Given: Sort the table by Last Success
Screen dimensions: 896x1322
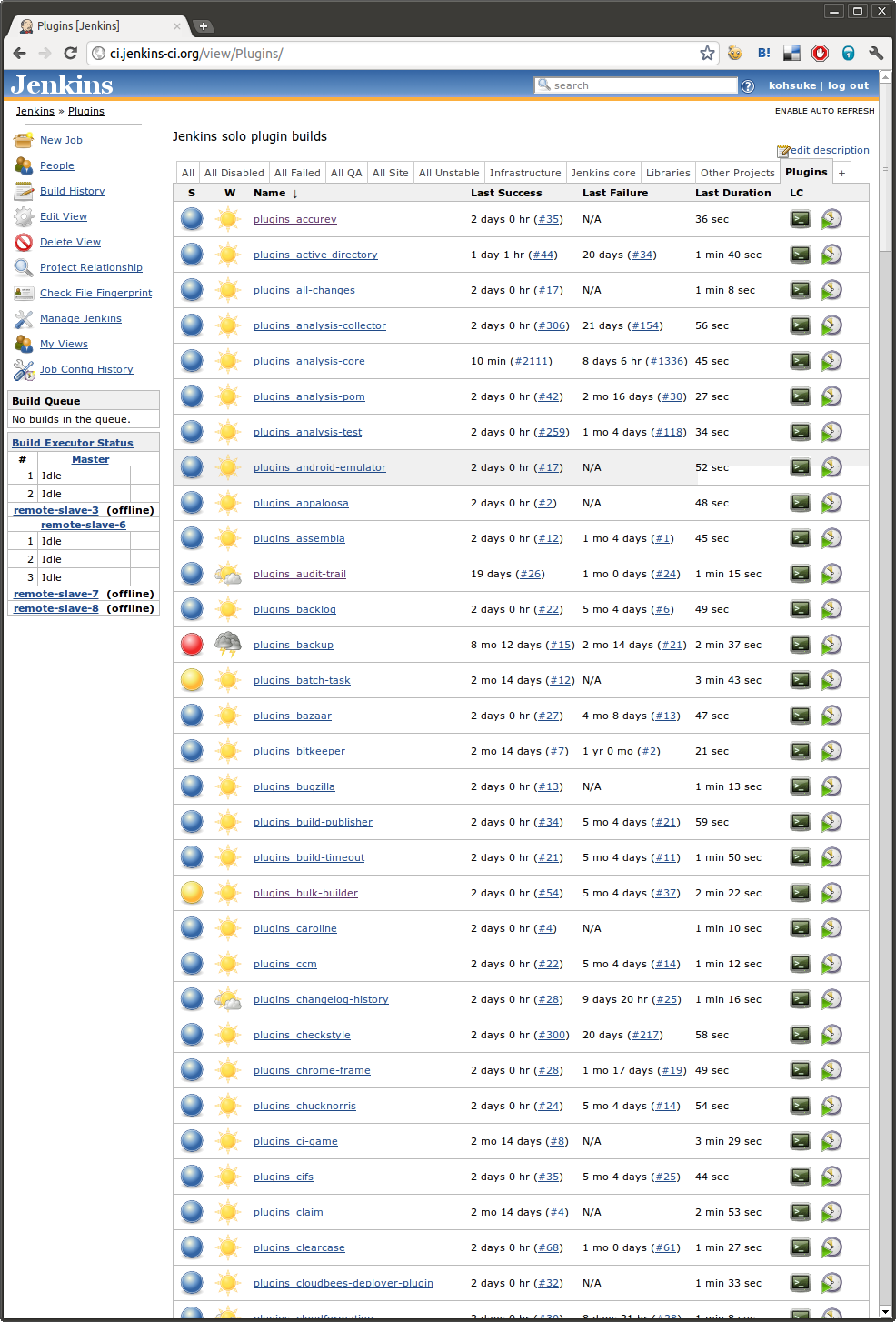Looking at the screenshot, I should pyautogui.click(x=506, y=193).
